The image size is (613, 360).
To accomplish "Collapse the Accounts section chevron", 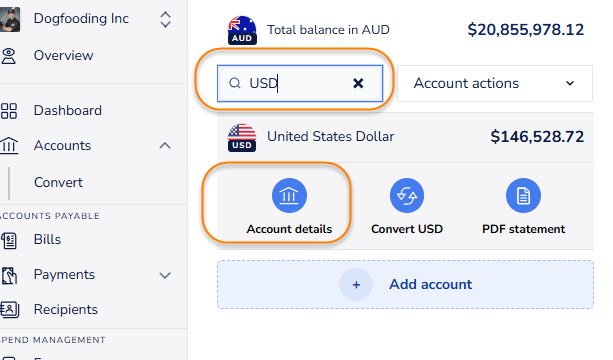I will point(165,146).
